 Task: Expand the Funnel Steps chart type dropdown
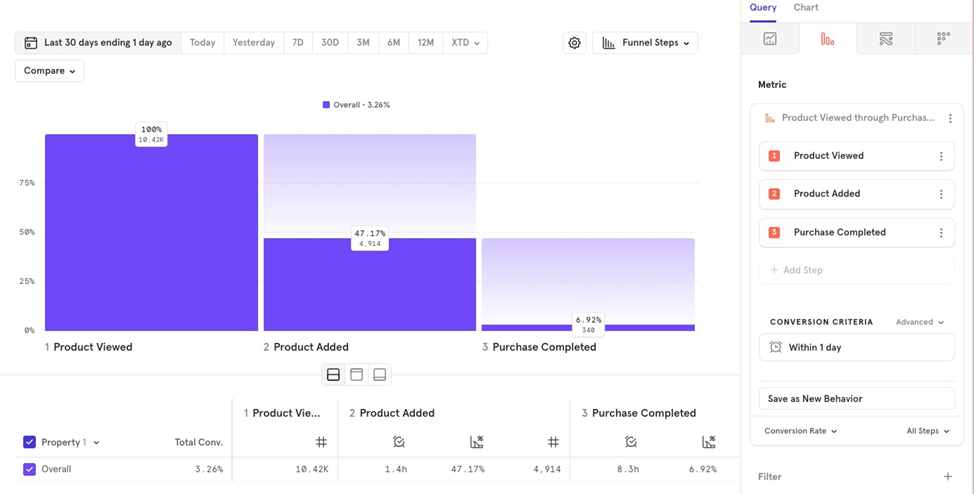click(x=645, y=43)
